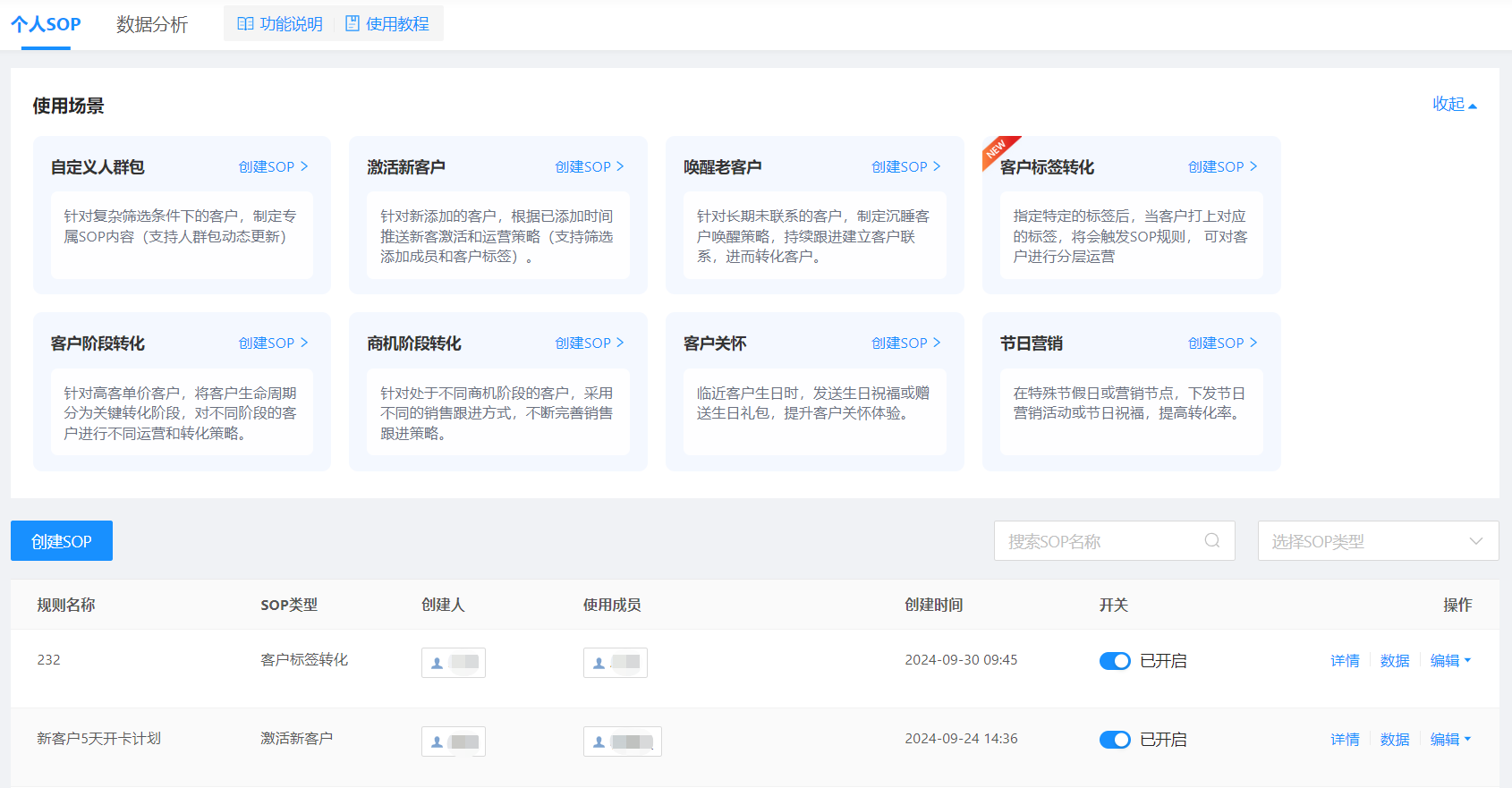Click the creator avatar tag for 新客户5天开卡计划
This screenshot has width=1512, height=788.
454,741
